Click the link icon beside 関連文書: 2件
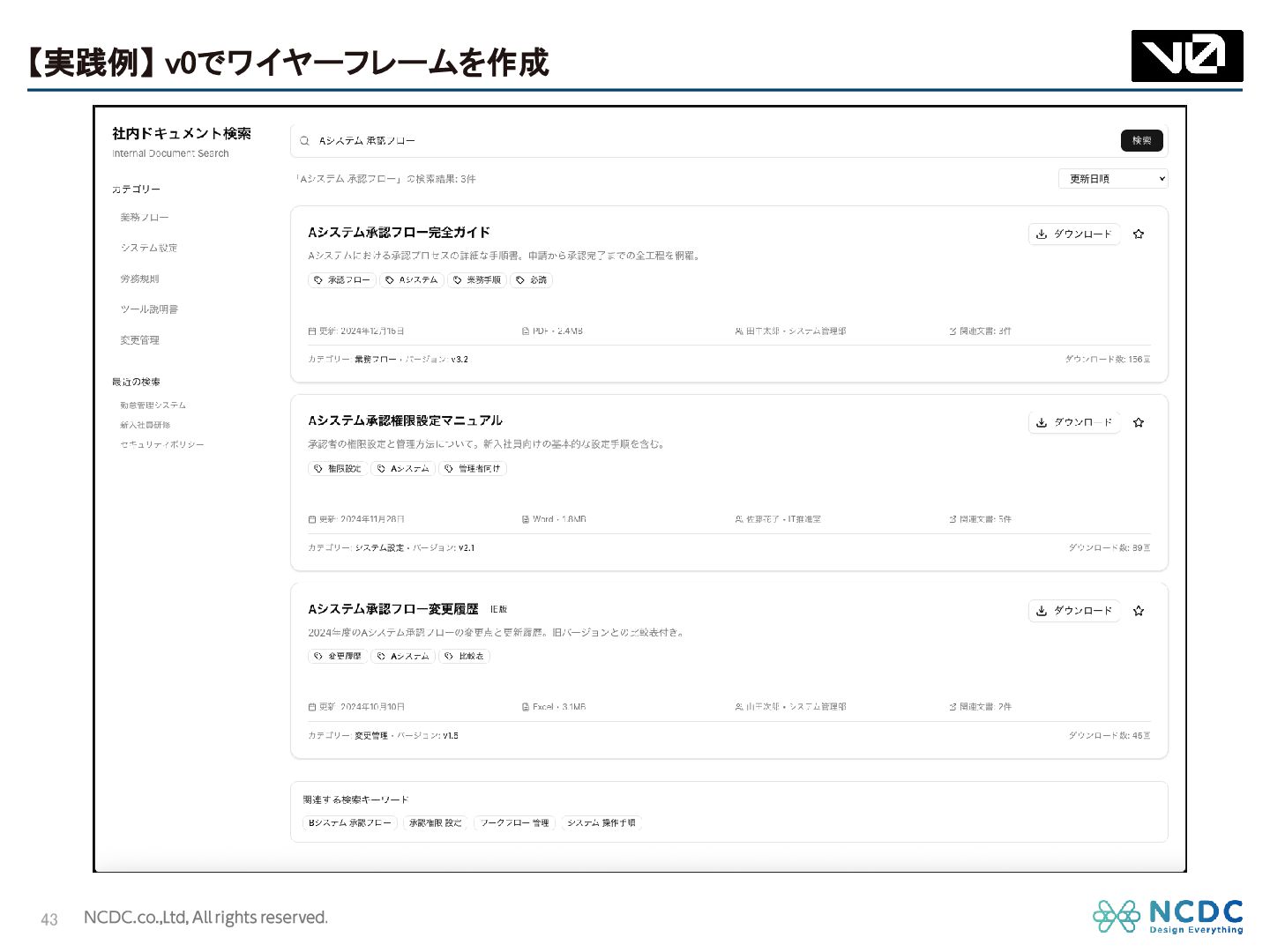Viewport: 1270px width, 952px height. (952, 707)
